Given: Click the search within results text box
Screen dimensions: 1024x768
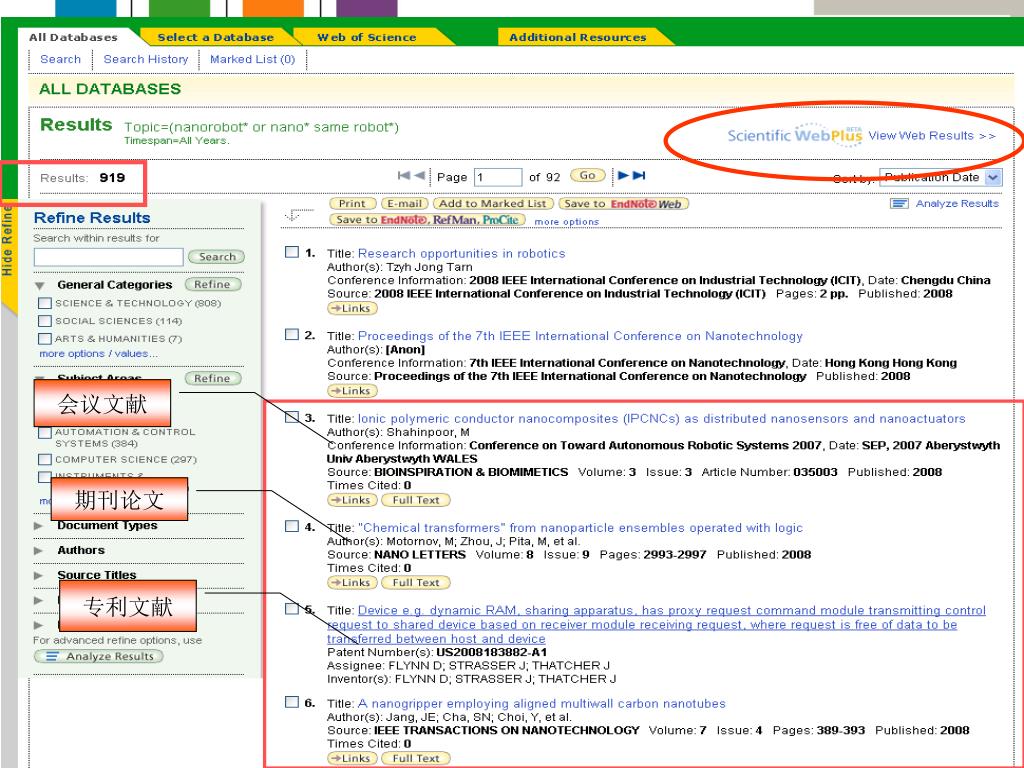Looking at the screenshot, I should 108,257.
